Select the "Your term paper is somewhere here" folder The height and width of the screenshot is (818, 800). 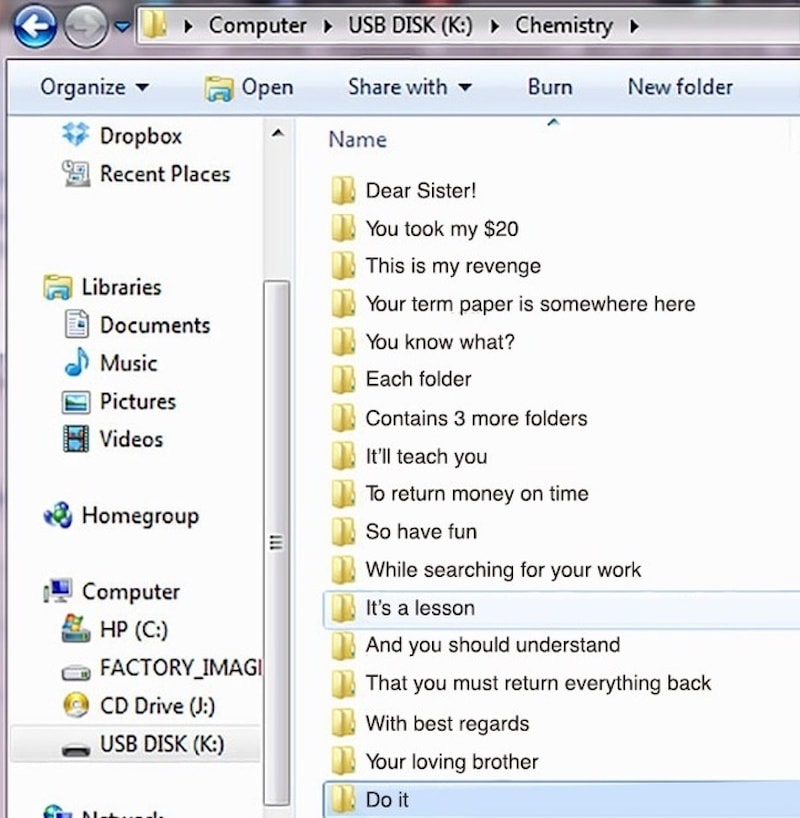pyautogui.click(x=529, y=304)
